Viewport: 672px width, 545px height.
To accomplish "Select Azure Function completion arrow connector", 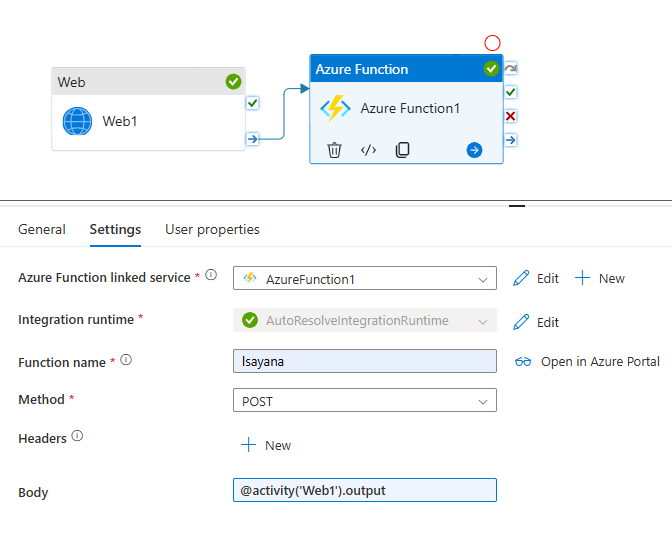I will [510, 140].
